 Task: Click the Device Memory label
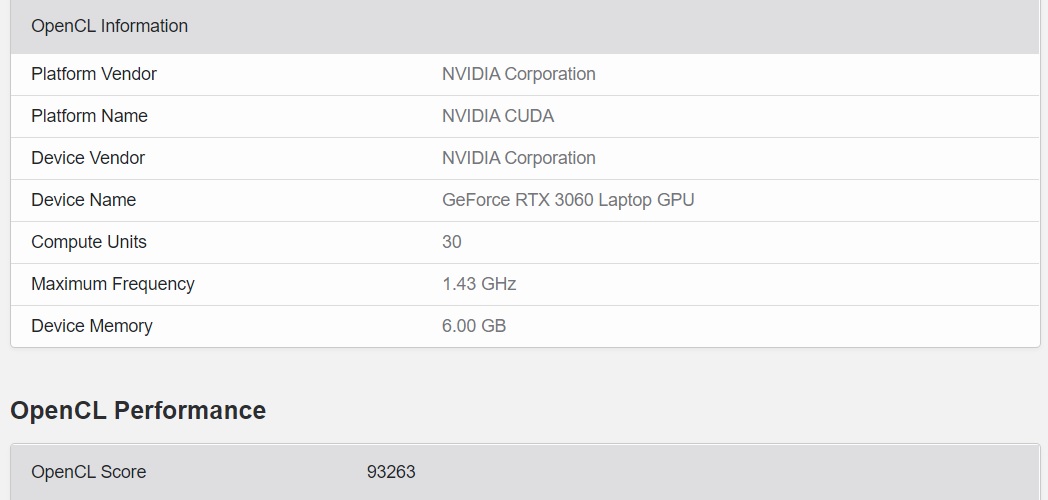[92, 326]
